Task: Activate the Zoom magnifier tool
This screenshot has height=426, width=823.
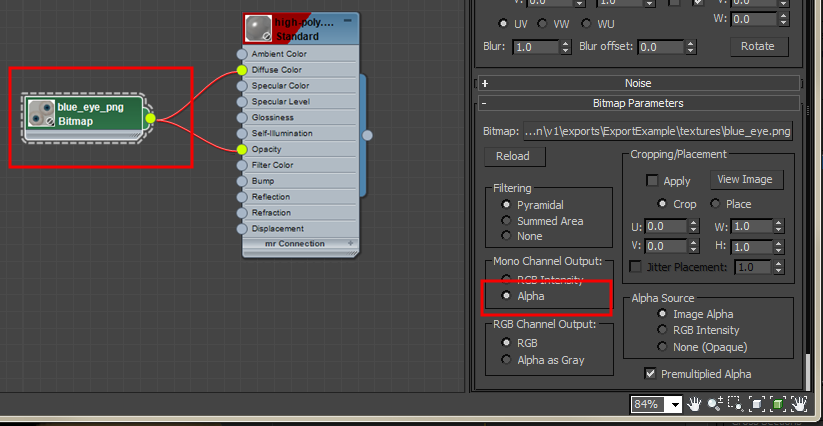Action: pyautogui.click(x=716, y=404)
